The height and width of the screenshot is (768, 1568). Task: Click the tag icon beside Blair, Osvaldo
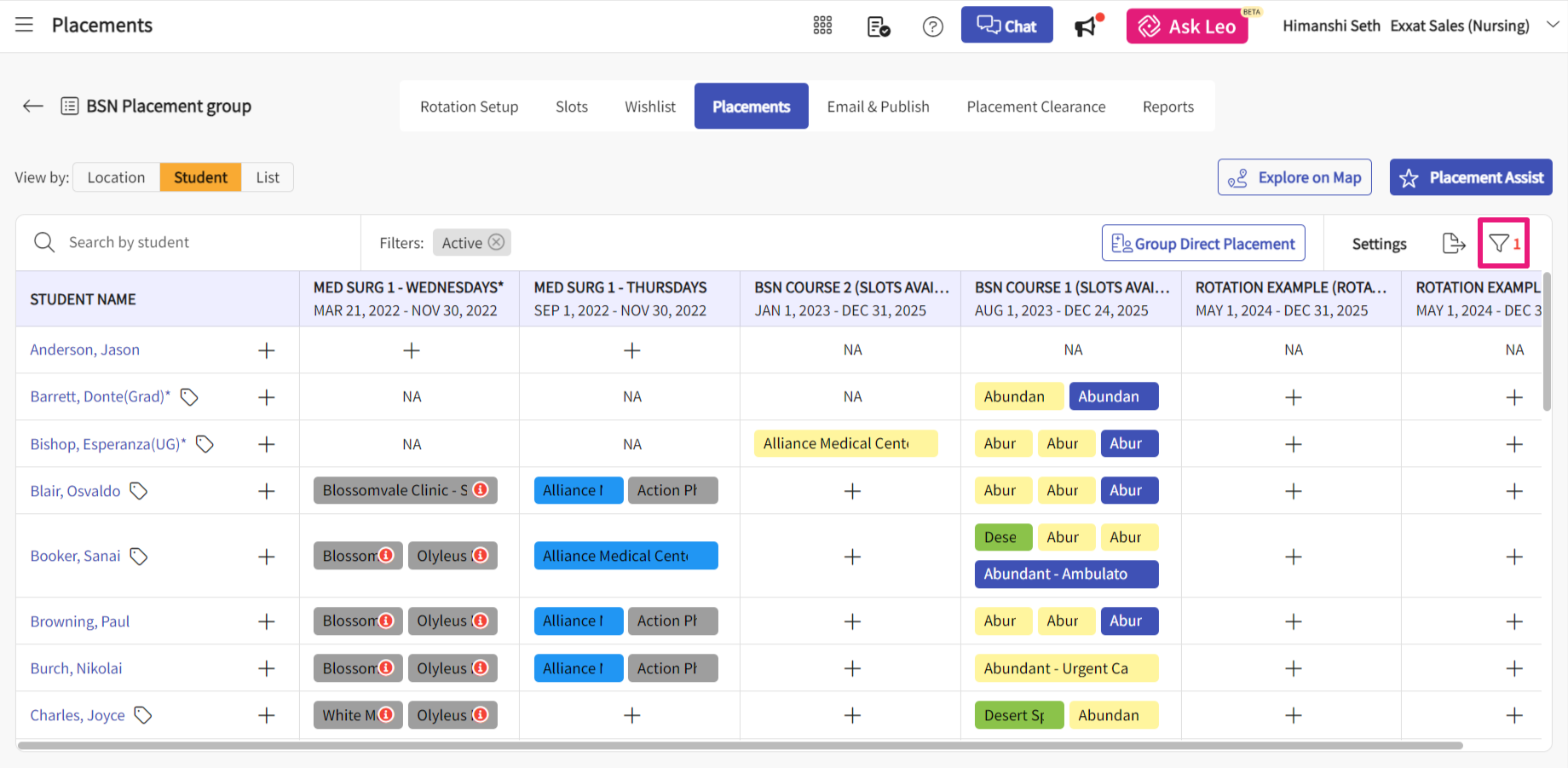[139, 491]
